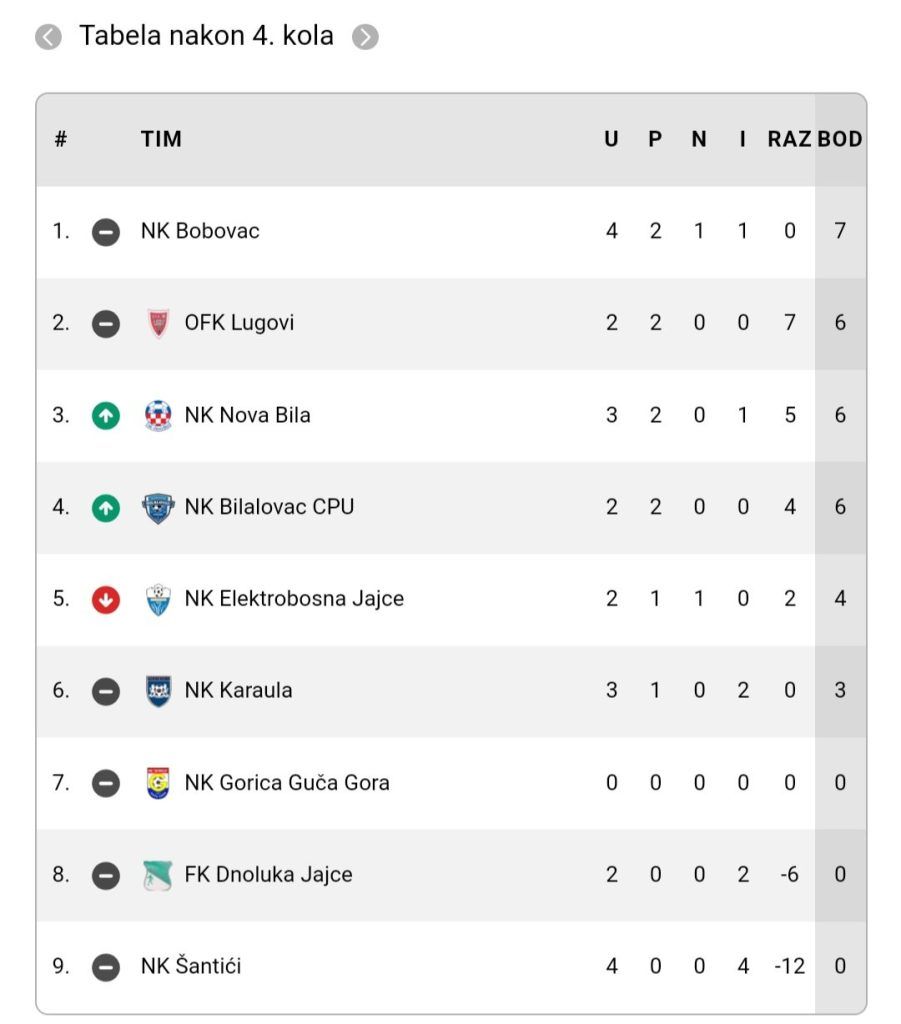
Task: Select the RAZ column header
Action: click(789, 139)
